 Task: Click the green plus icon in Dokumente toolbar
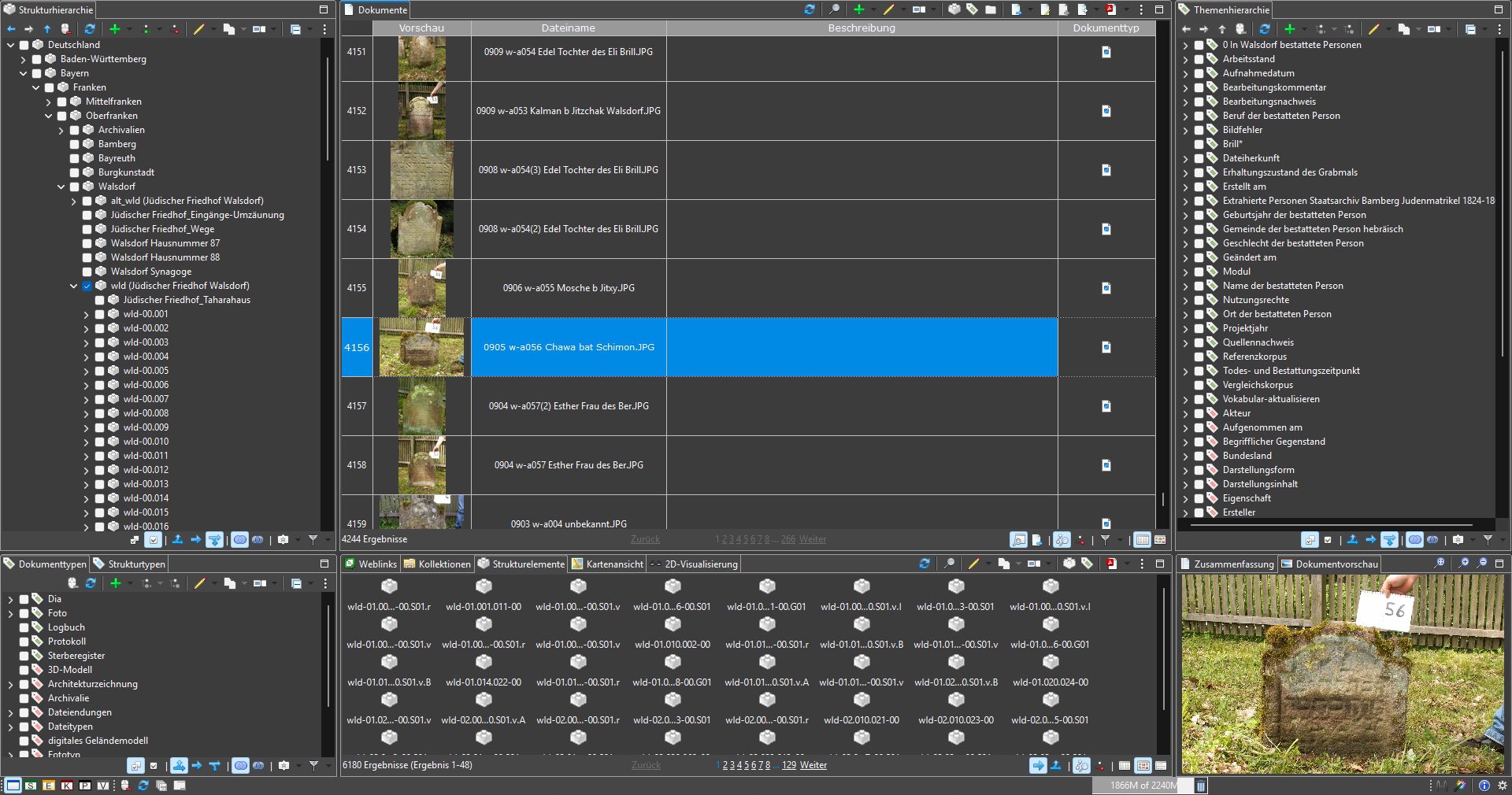click(858, 9)
